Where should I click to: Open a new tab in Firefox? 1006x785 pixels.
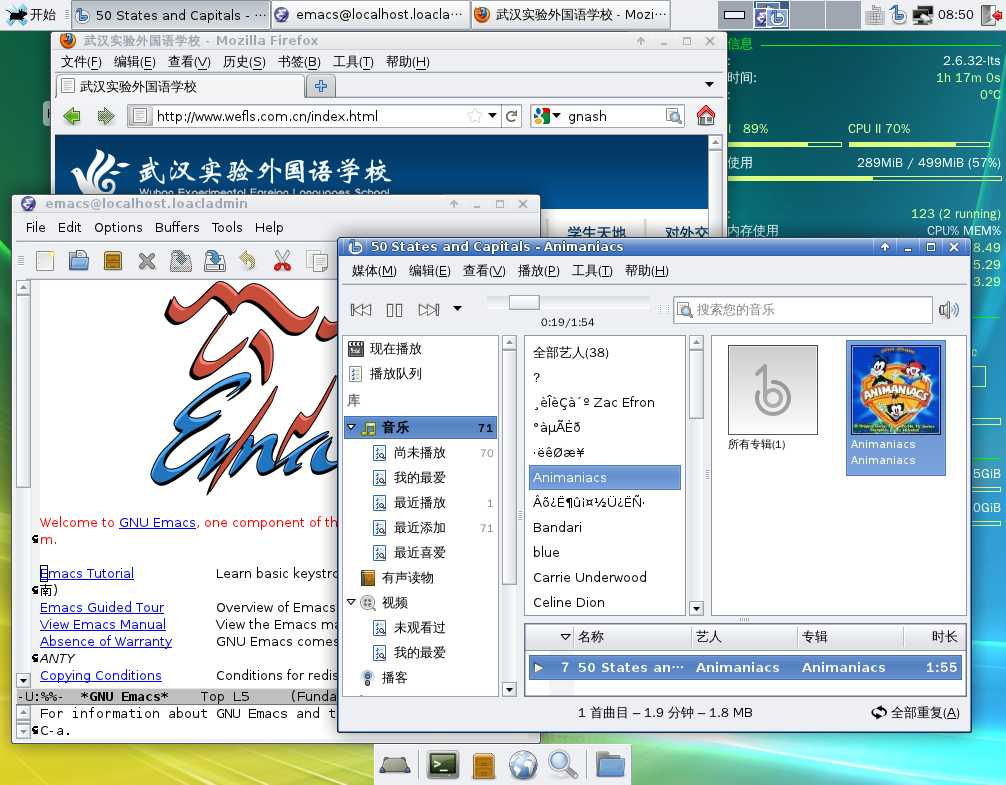pyautogui.click(x=321, y=86)
